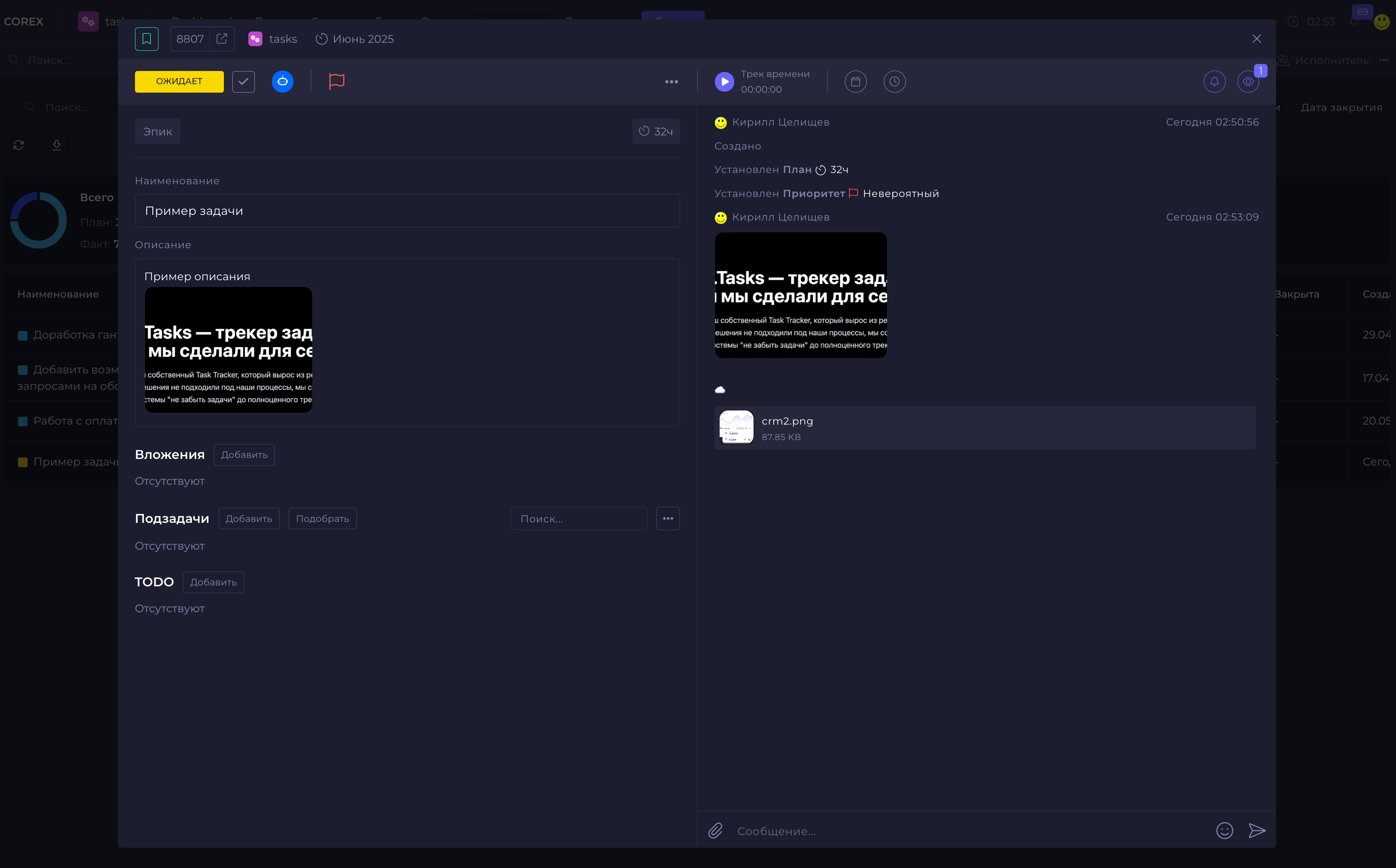Add a subtask under Подзадачи
The image size is (1396, 868).
point(249,518)
